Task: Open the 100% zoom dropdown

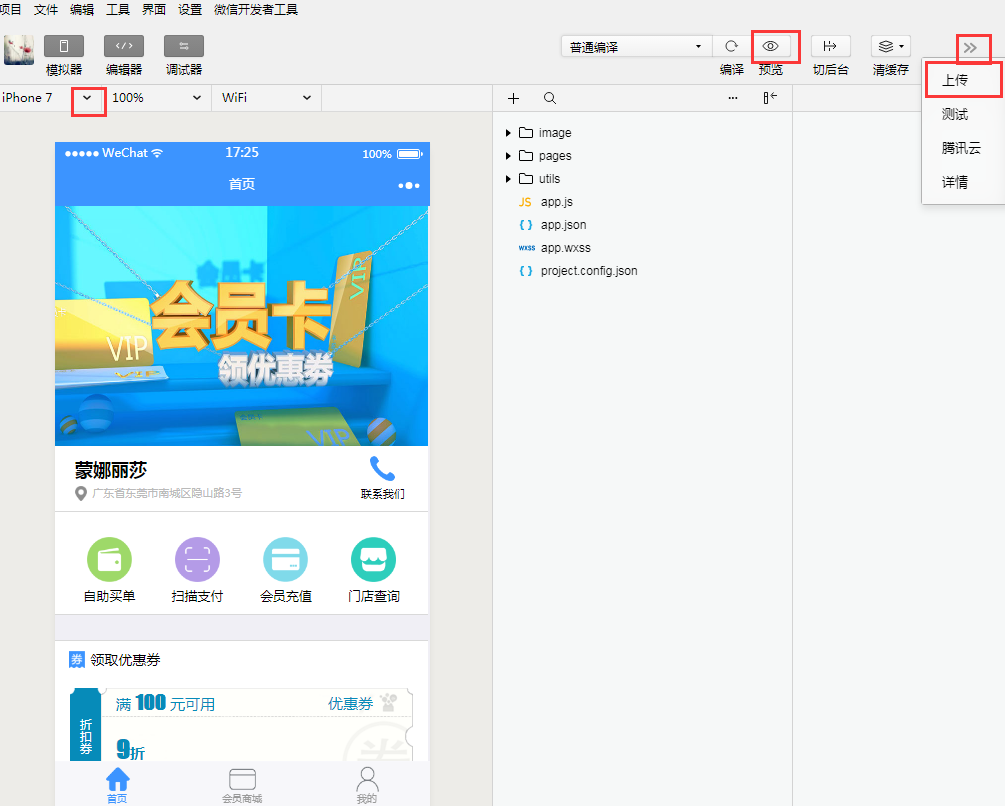Action: [x=158, y=98]
